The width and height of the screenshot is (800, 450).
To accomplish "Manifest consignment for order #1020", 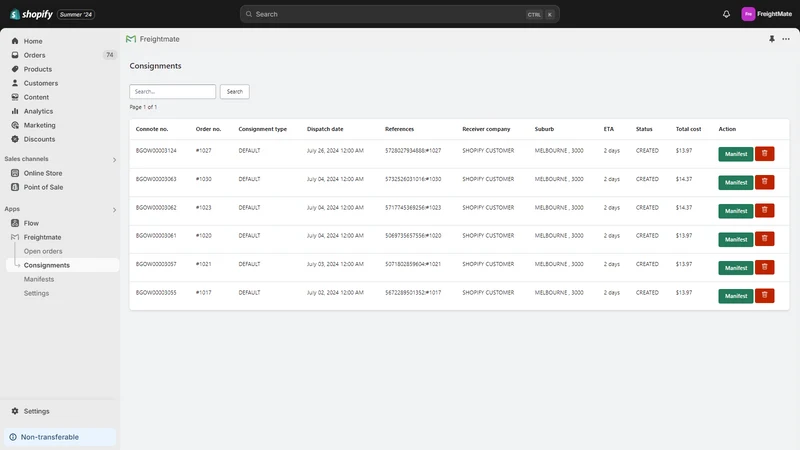I will (x=736, y=239).
